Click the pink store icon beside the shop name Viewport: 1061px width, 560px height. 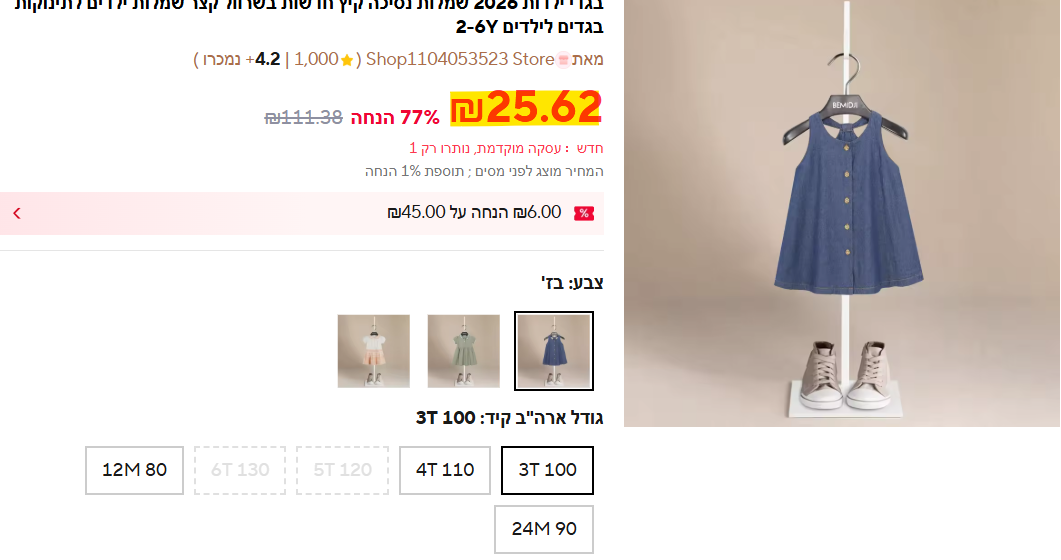tap(563, 60)
